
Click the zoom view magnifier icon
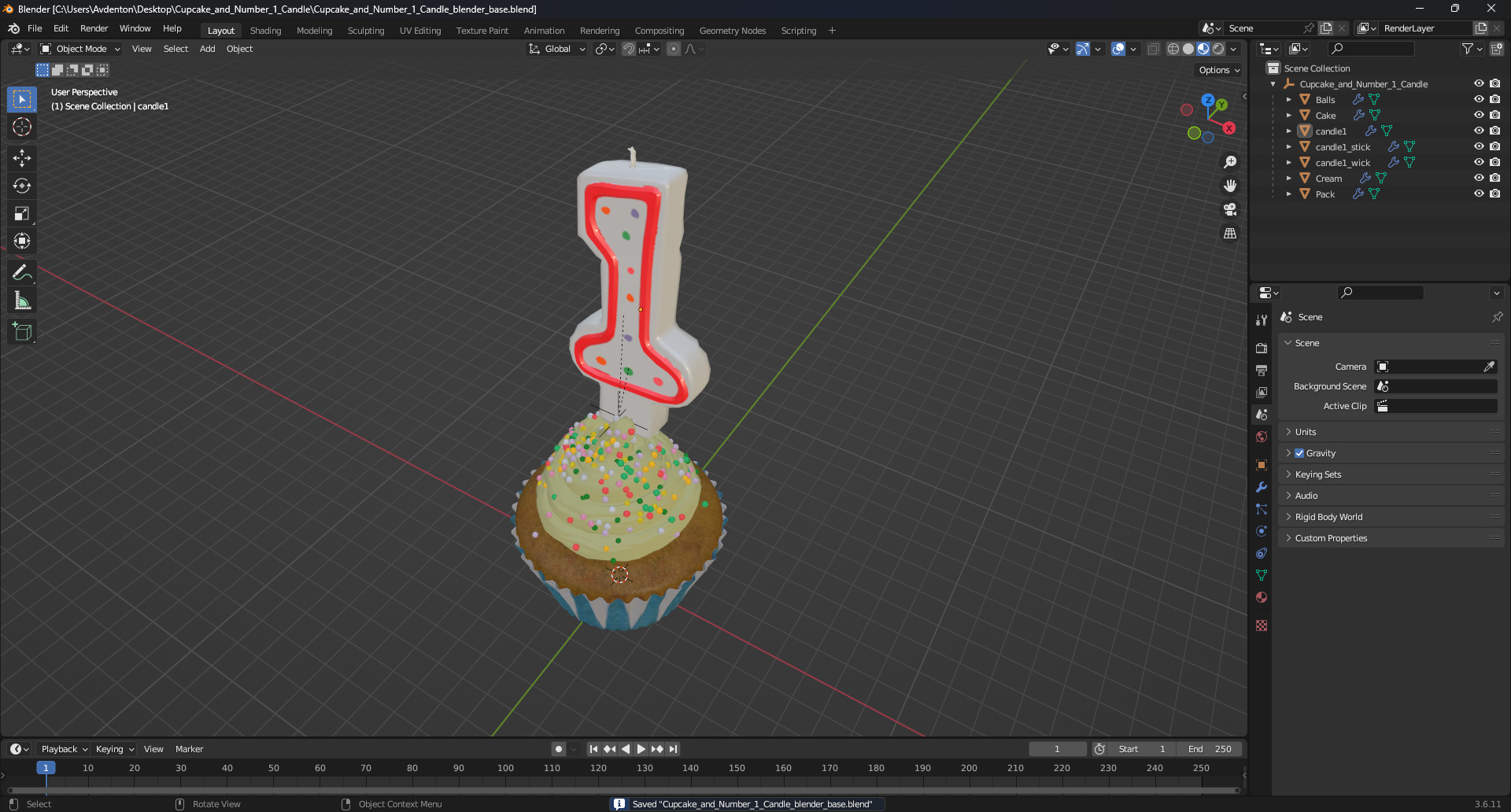[x=1230, y=162]
